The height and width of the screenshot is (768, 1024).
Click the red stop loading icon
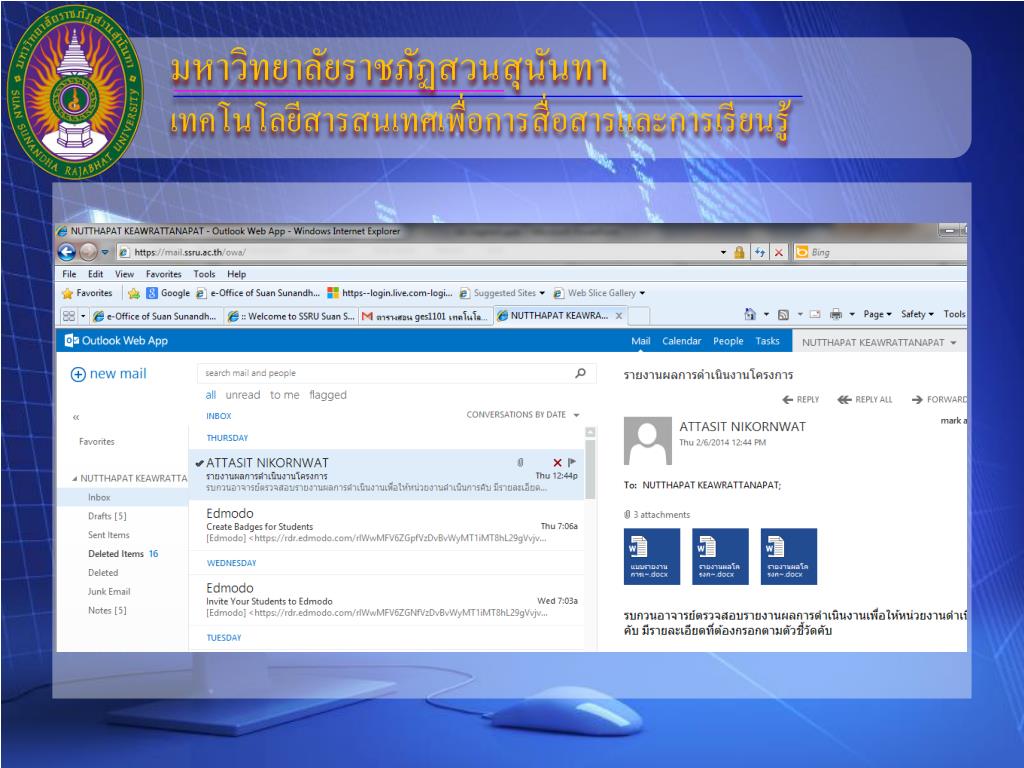coord(778,252)
